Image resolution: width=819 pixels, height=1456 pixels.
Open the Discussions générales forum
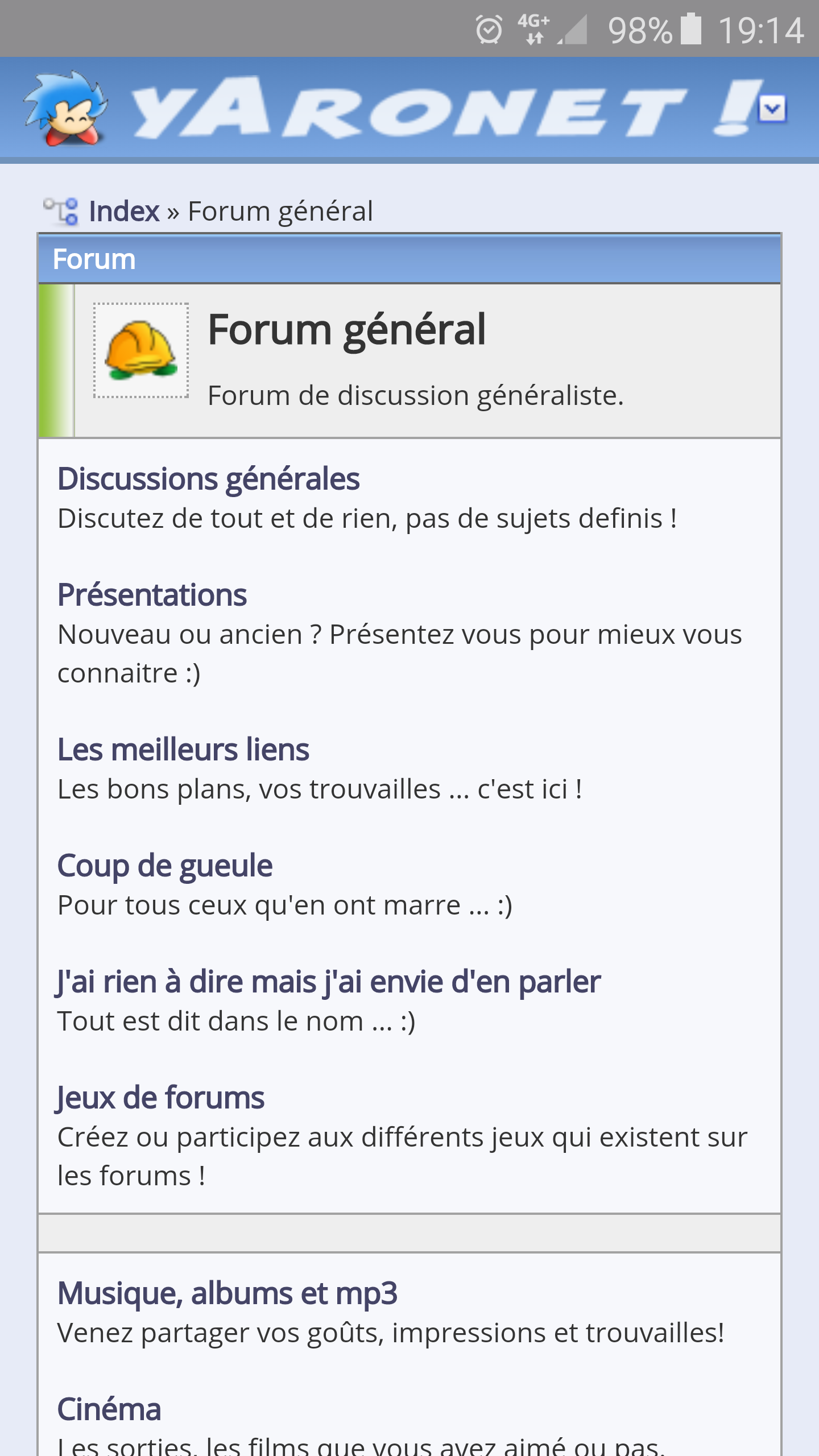[x=208, y=479]
